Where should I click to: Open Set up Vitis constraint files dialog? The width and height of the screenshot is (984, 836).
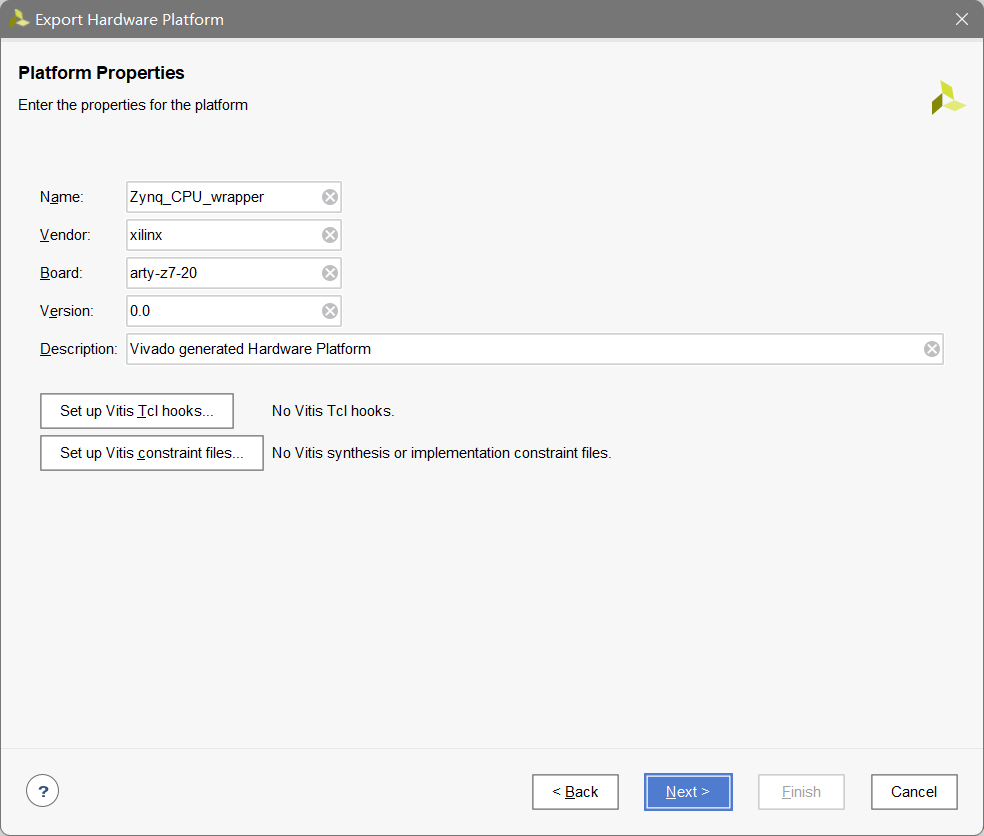151,453
